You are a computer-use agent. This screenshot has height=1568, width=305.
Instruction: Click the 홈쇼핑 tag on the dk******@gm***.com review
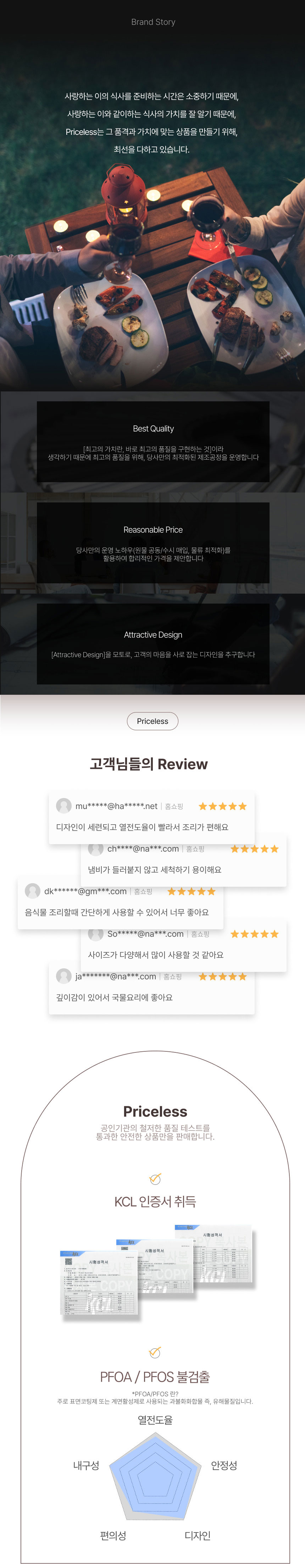[143, 891]
